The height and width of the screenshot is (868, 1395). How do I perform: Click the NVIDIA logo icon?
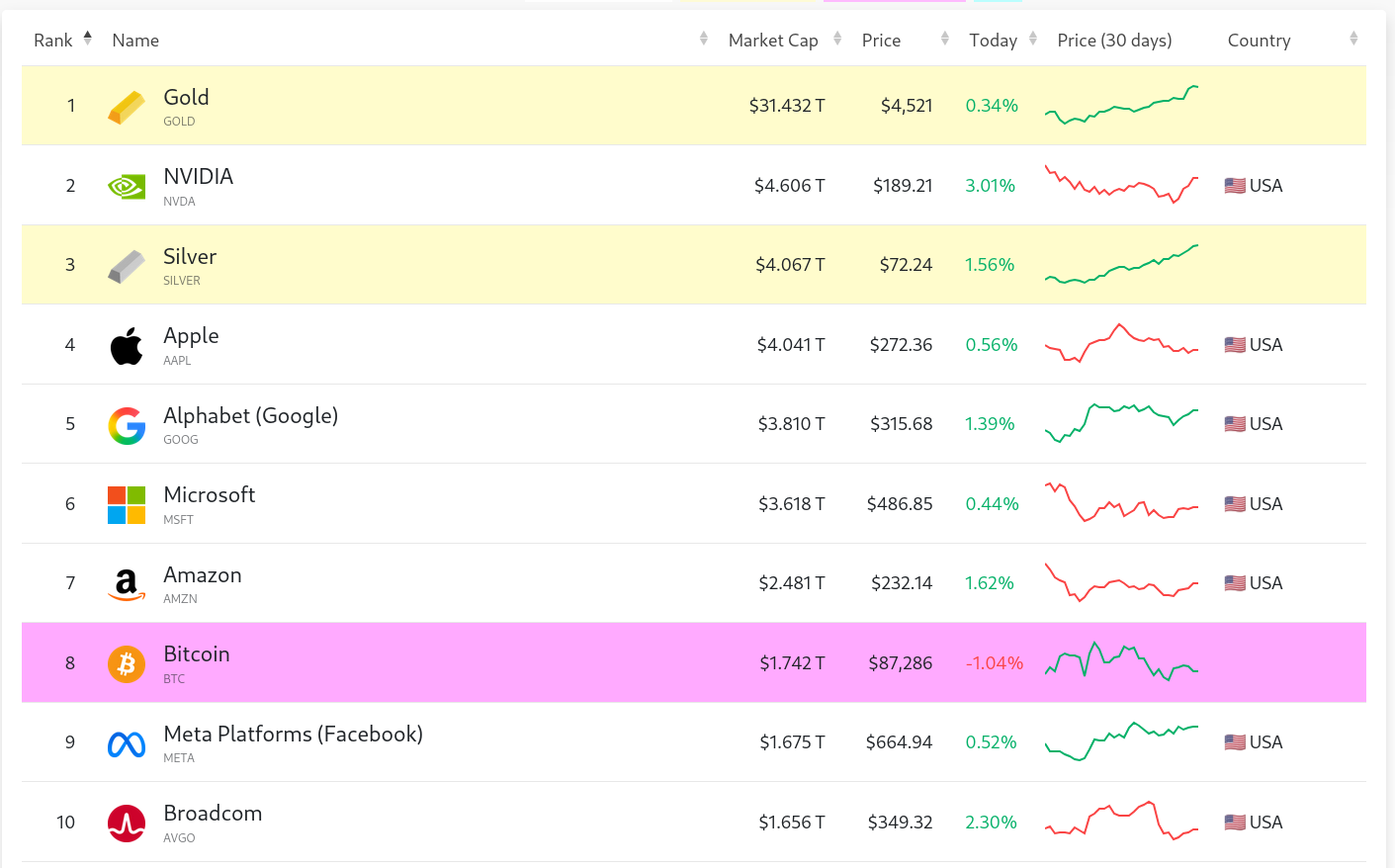126,186
